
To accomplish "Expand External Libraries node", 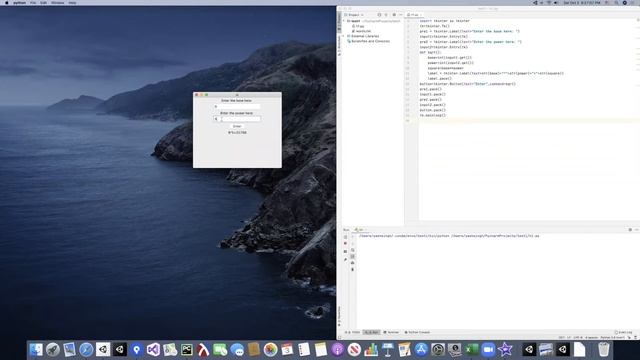I will pyautogui.click(x=344, y=36).
